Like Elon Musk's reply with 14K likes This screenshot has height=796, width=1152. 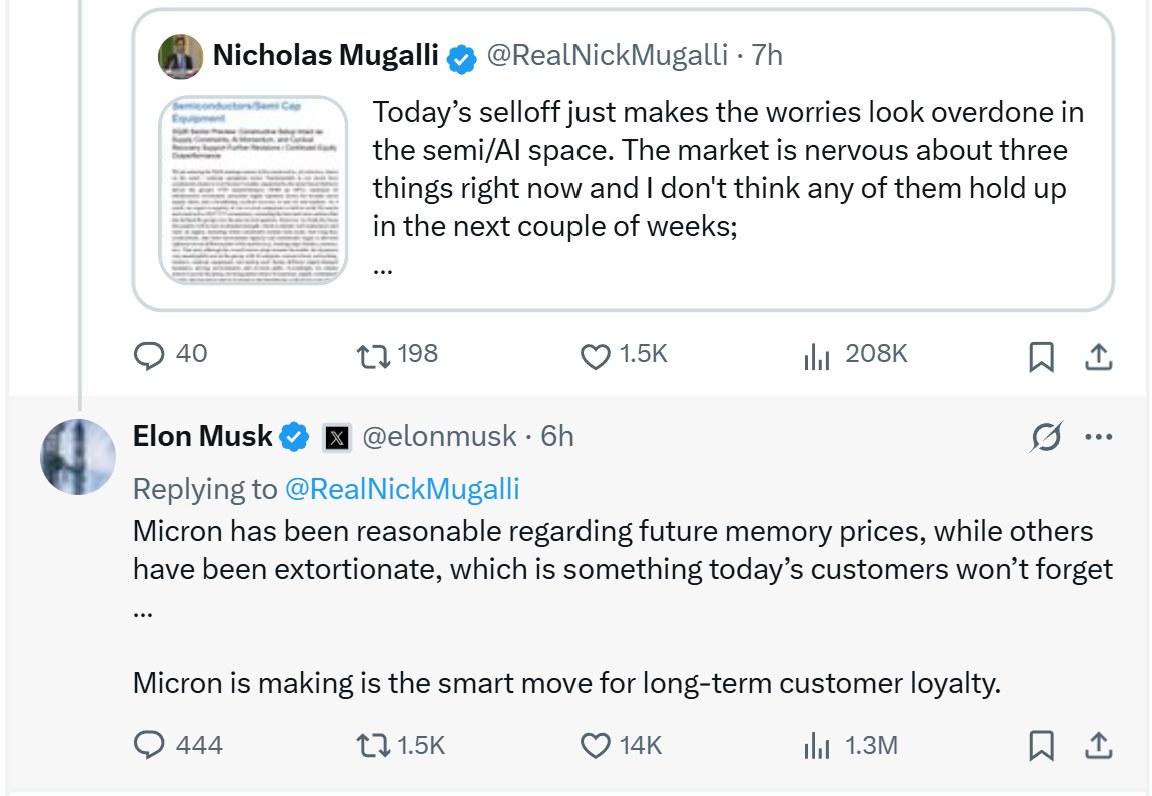596,746
